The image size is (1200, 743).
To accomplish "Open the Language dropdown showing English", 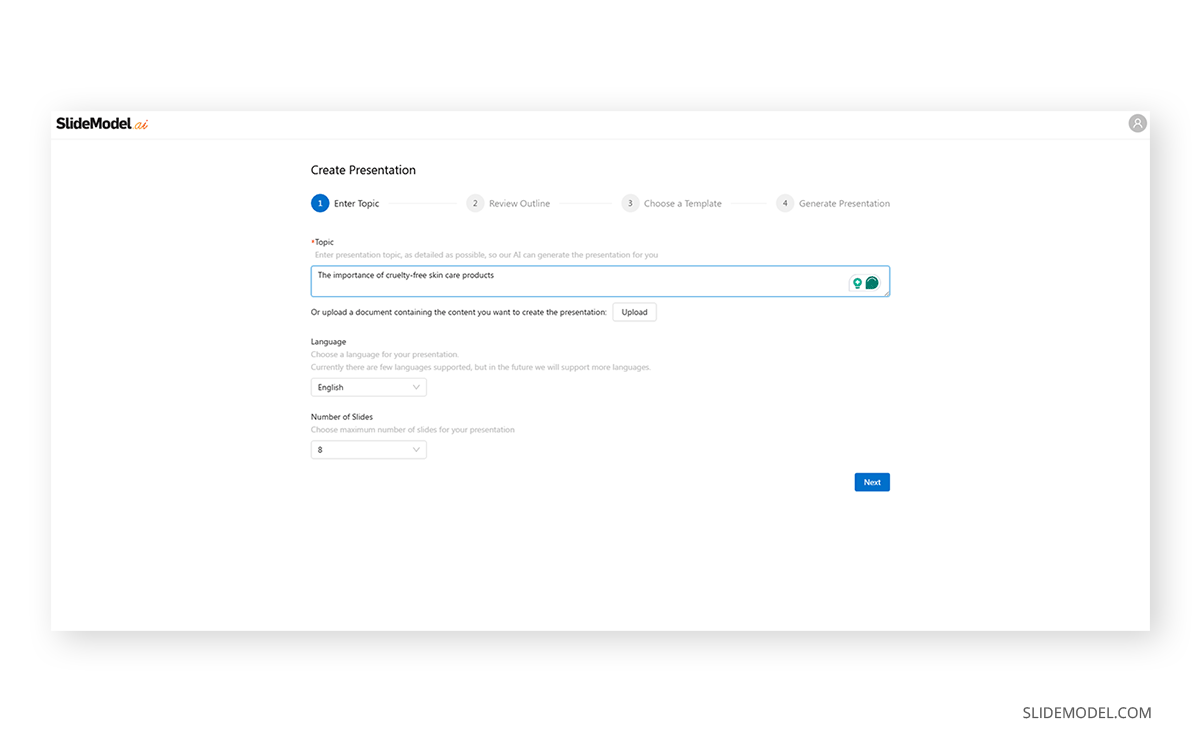I will pos(369,387).
